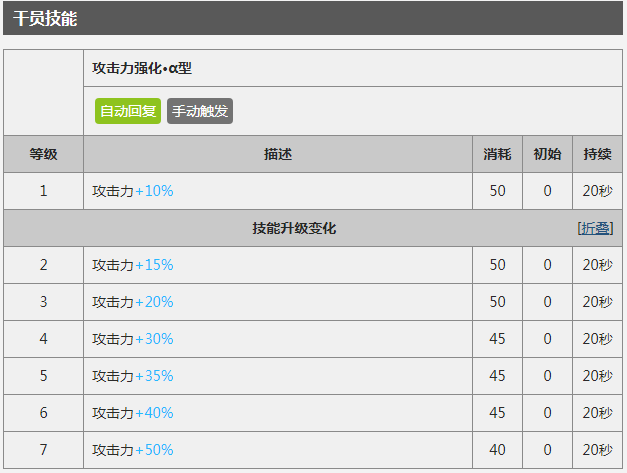Click the blue +35% attack value
Viewport: 627px width, 473px height.
(x=154, y=376)
